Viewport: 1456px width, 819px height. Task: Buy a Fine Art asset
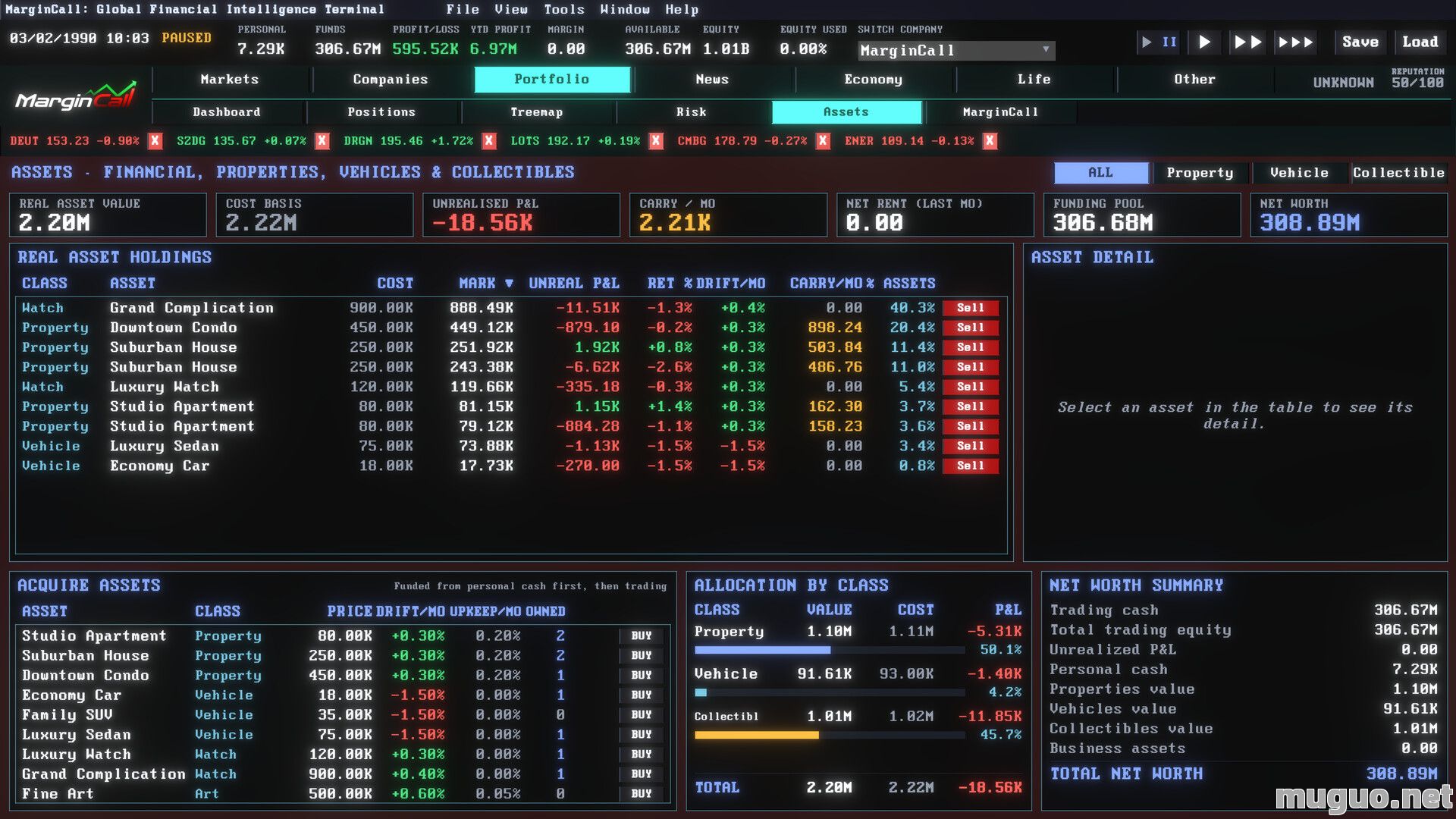click(x=642, y=793)
